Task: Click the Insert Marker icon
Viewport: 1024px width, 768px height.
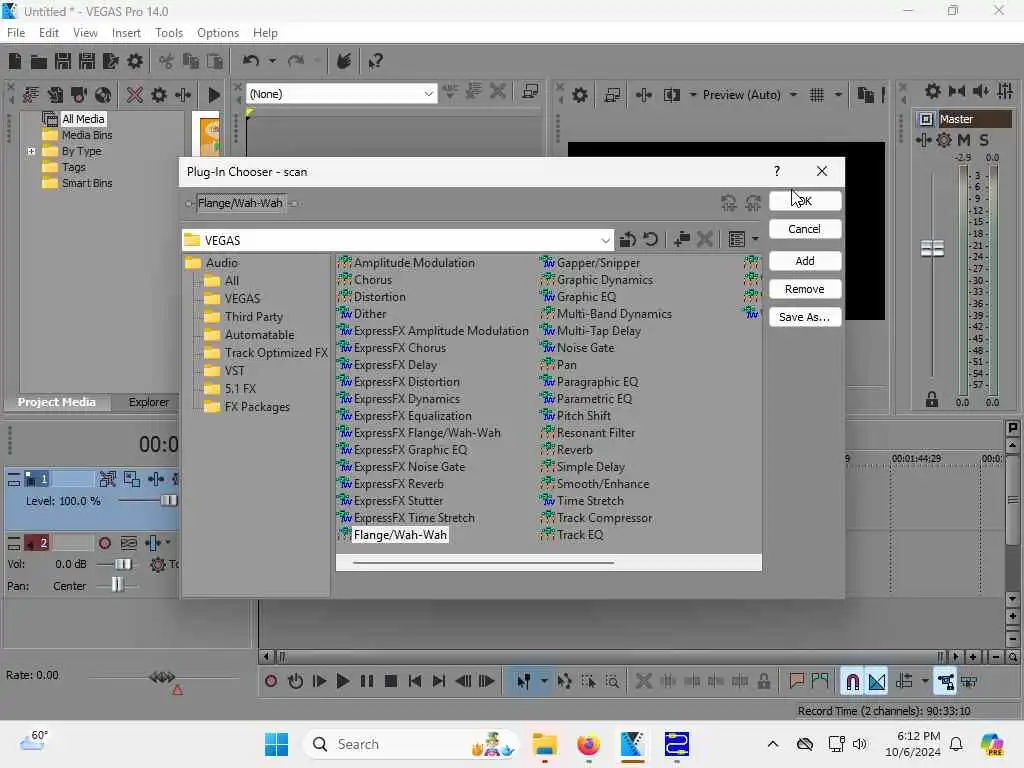Action: point(795,682)
